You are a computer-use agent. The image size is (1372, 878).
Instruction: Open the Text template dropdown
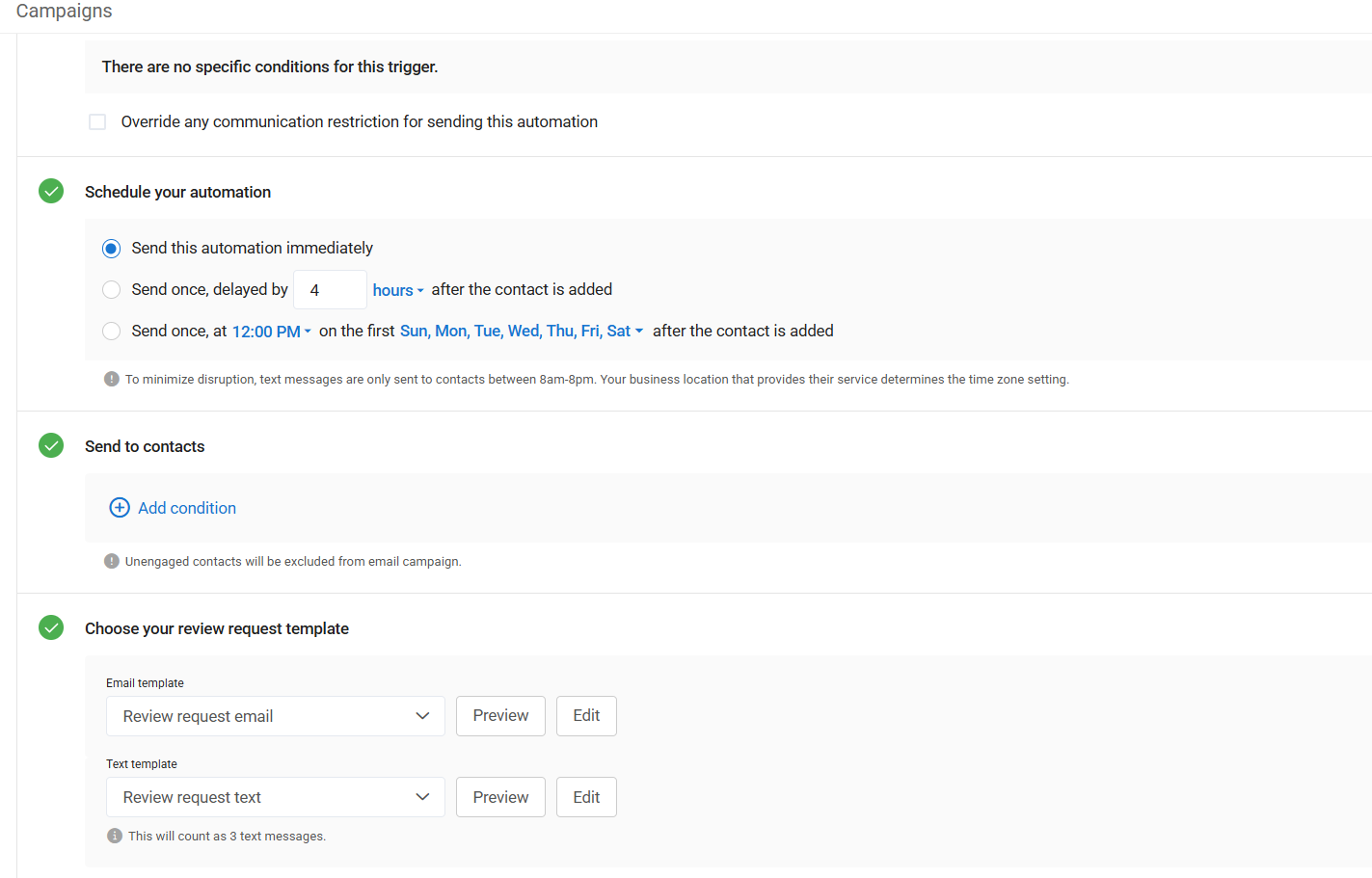276,797
